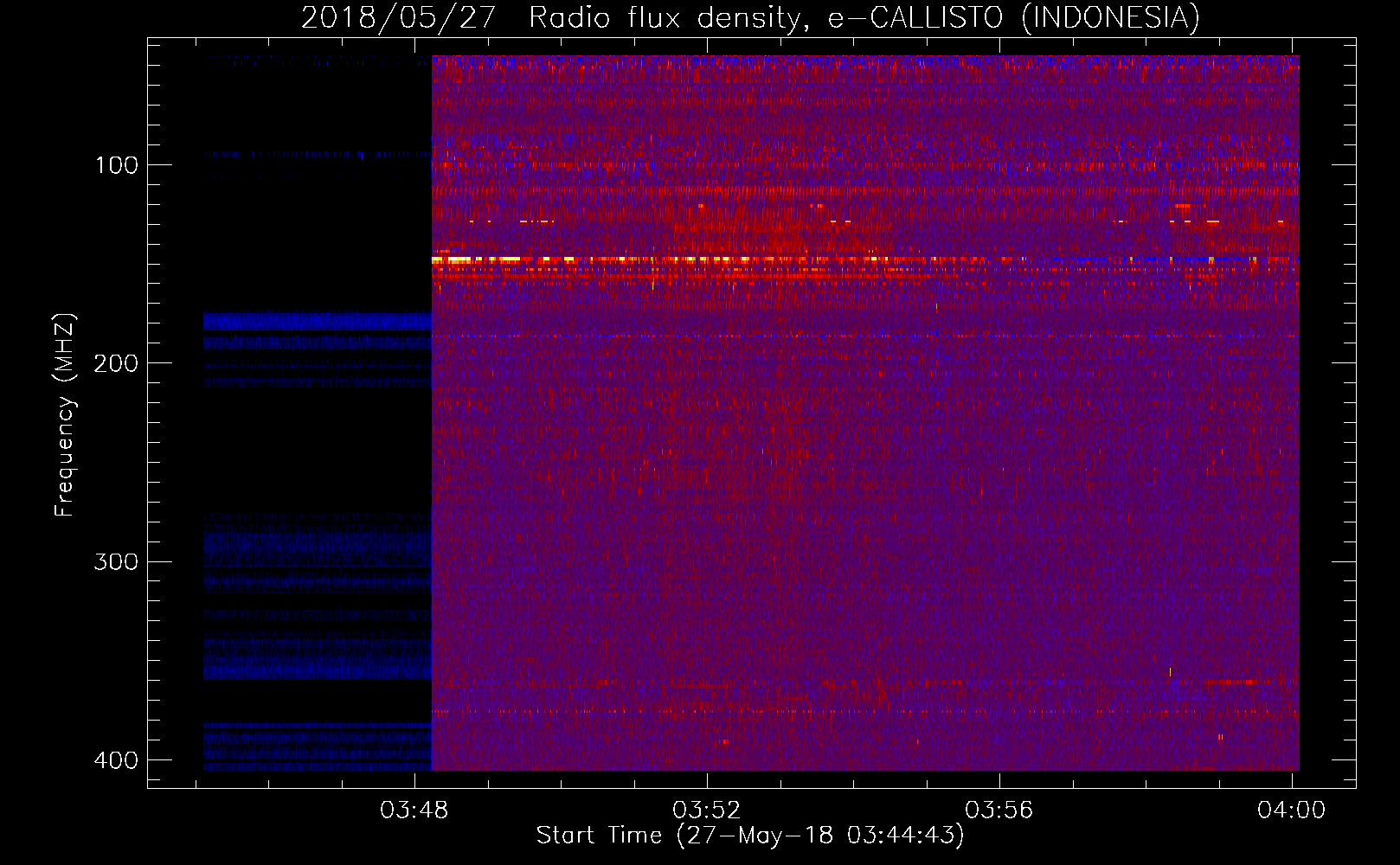Click the "Frequency (MHZ)" axis label
Image resolution: width=1400 pixels, height=865 pixels.
click(x=65, y=415)
